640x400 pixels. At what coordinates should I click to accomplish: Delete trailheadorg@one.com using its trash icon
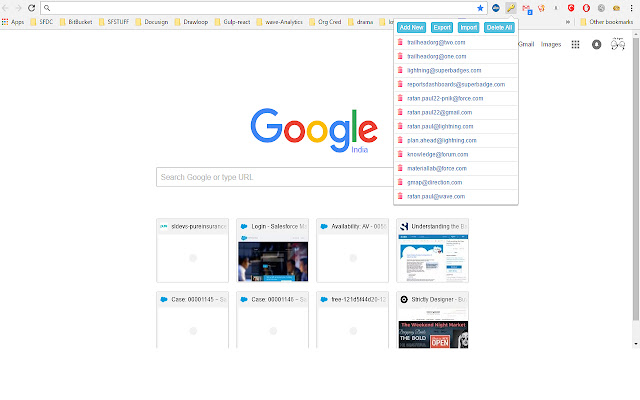tap(400, 56)
